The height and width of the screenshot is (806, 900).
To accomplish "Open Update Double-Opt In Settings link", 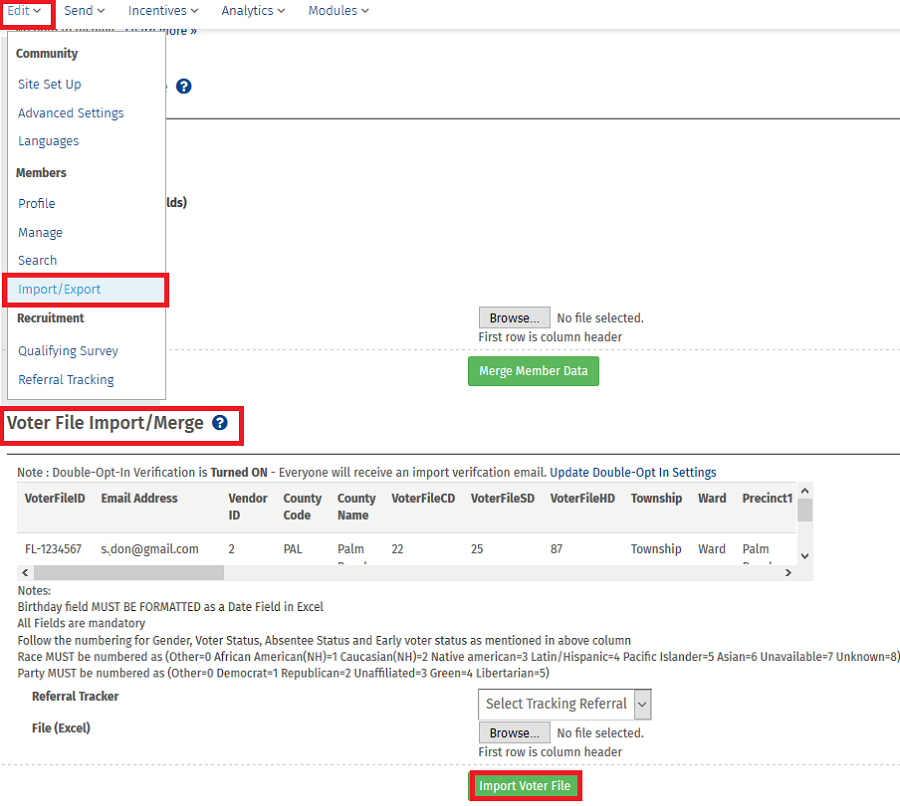I will click(633, 472).
